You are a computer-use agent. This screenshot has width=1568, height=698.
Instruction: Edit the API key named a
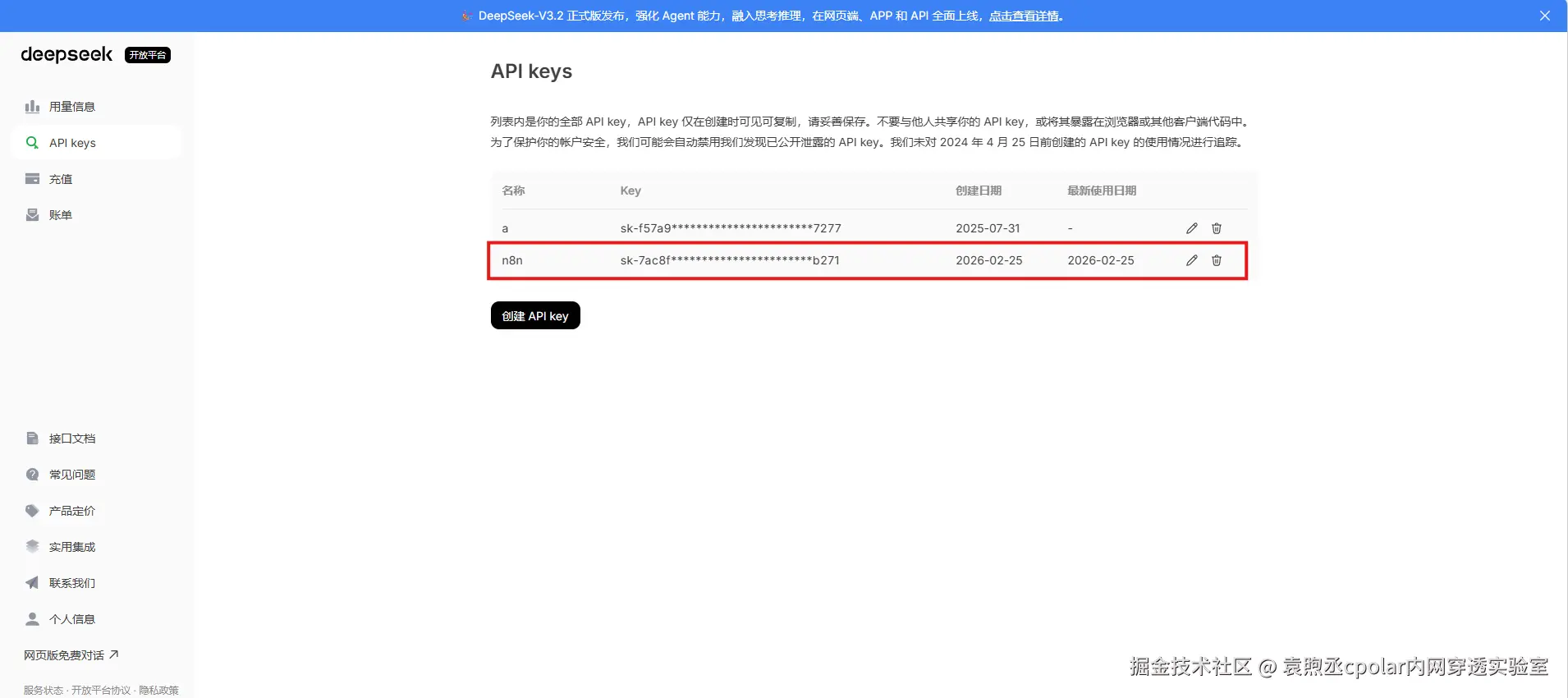click(x=1192, y=228)
